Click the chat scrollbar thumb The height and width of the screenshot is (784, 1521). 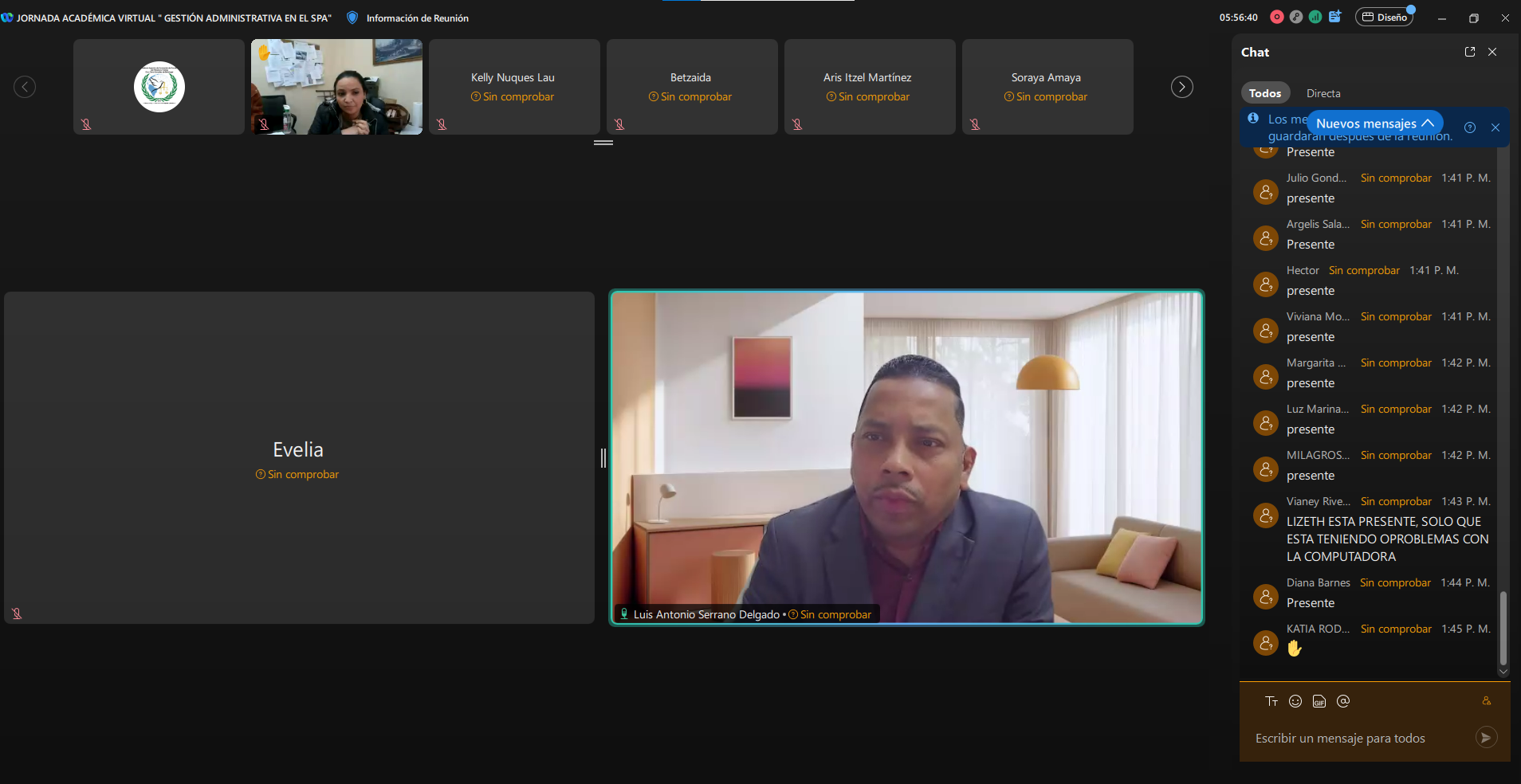(1503, 628)
